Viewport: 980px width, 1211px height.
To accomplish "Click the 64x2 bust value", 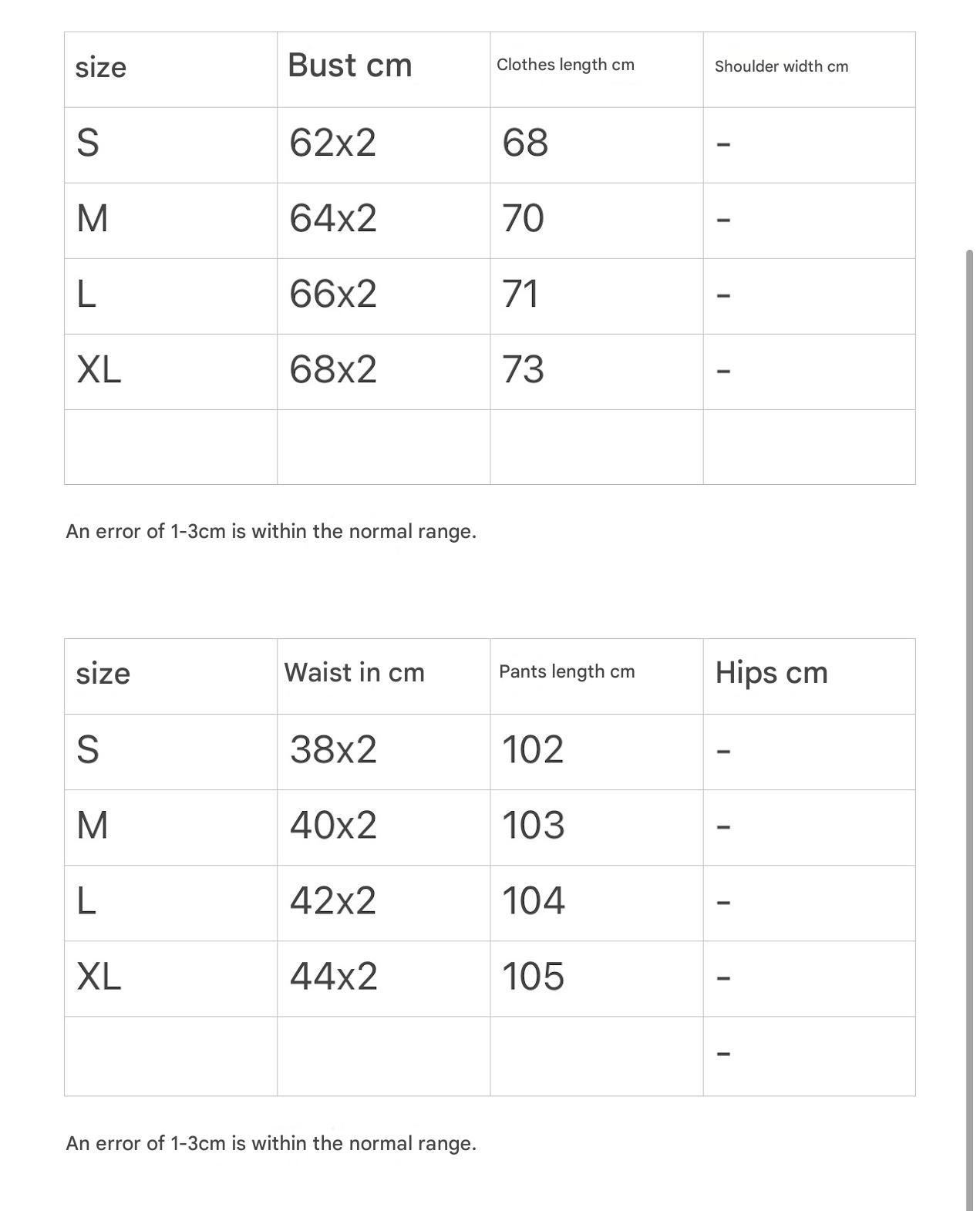I will pyautogui.click(x=333, y=219).
